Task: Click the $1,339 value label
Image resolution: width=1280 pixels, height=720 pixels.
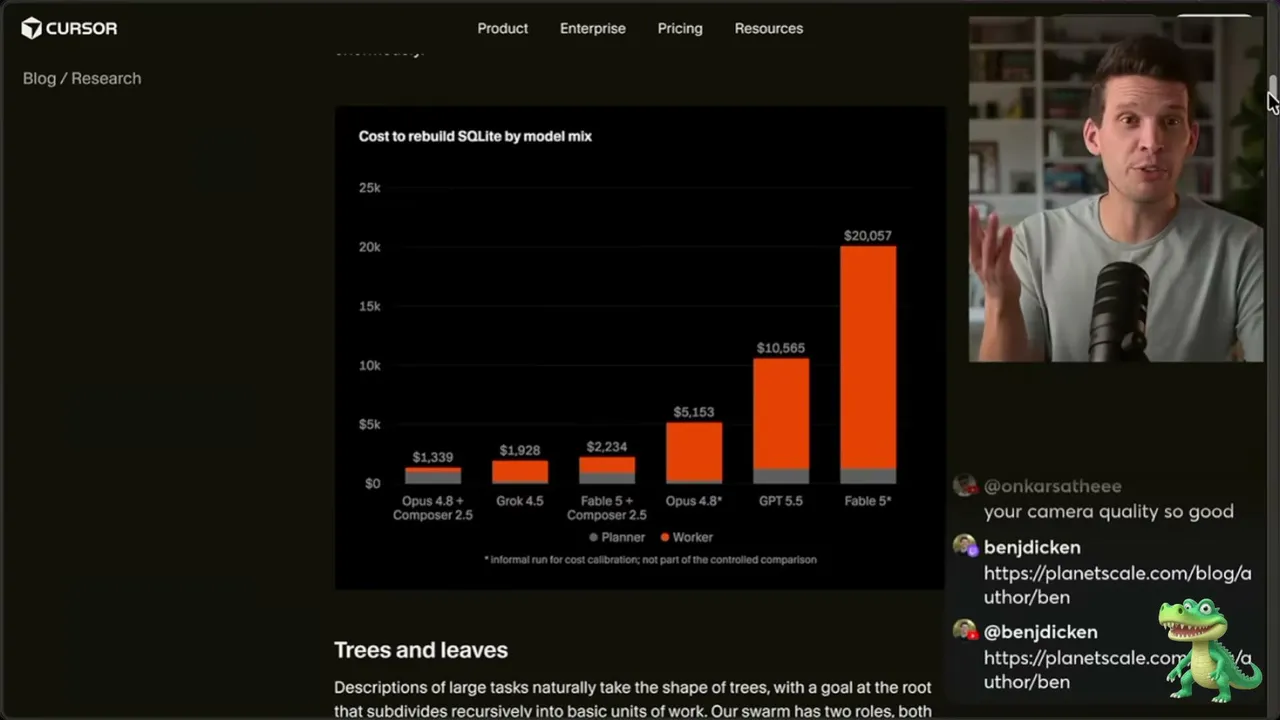Action: click(x=433, y=457)
